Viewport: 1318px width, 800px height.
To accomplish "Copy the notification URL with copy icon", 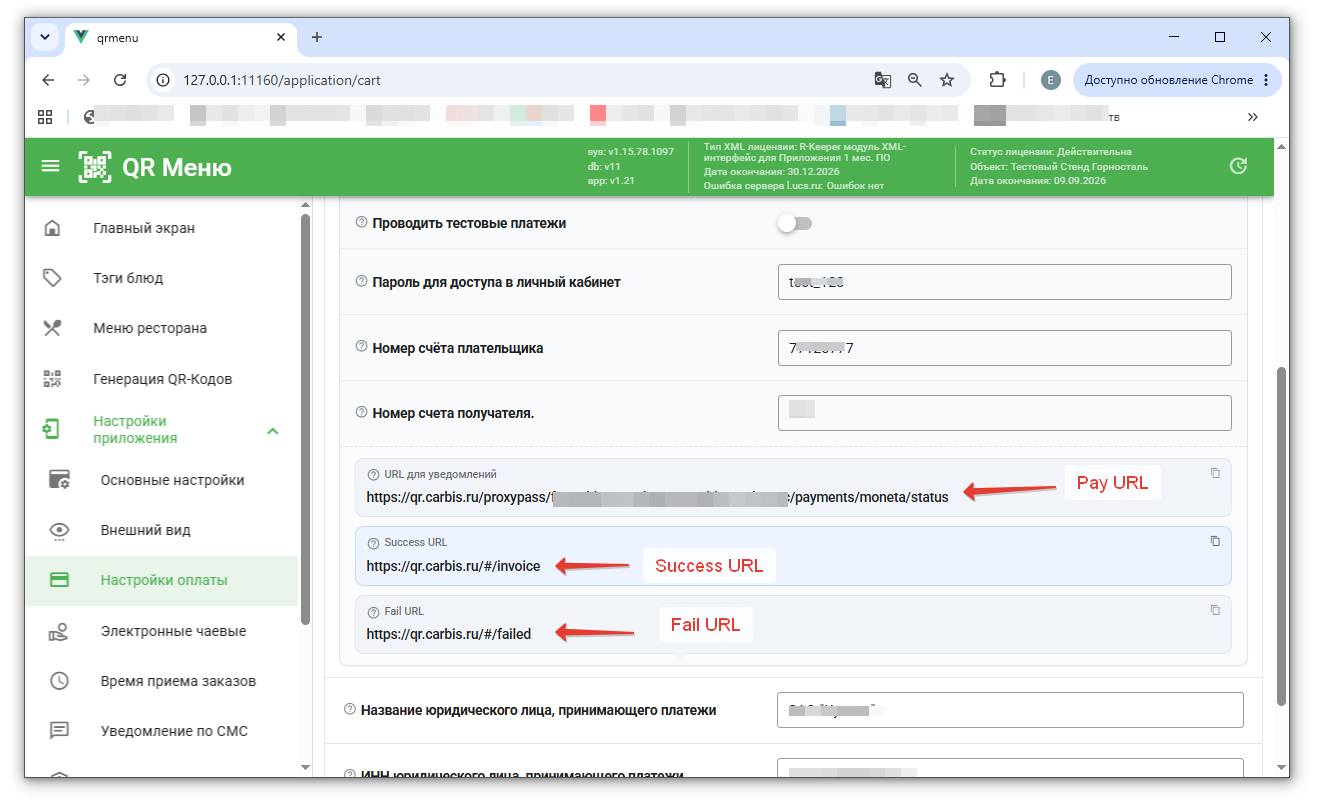I will [1215, 473].
